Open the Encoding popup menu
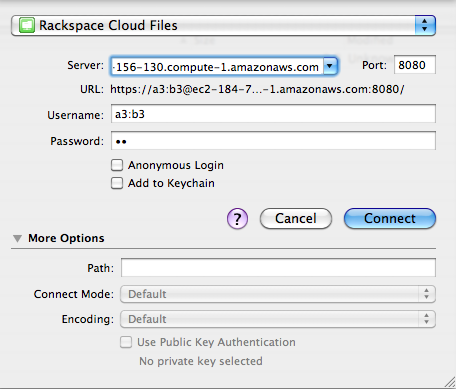Viewport: 456px width, 389px height. click(278, 319)
